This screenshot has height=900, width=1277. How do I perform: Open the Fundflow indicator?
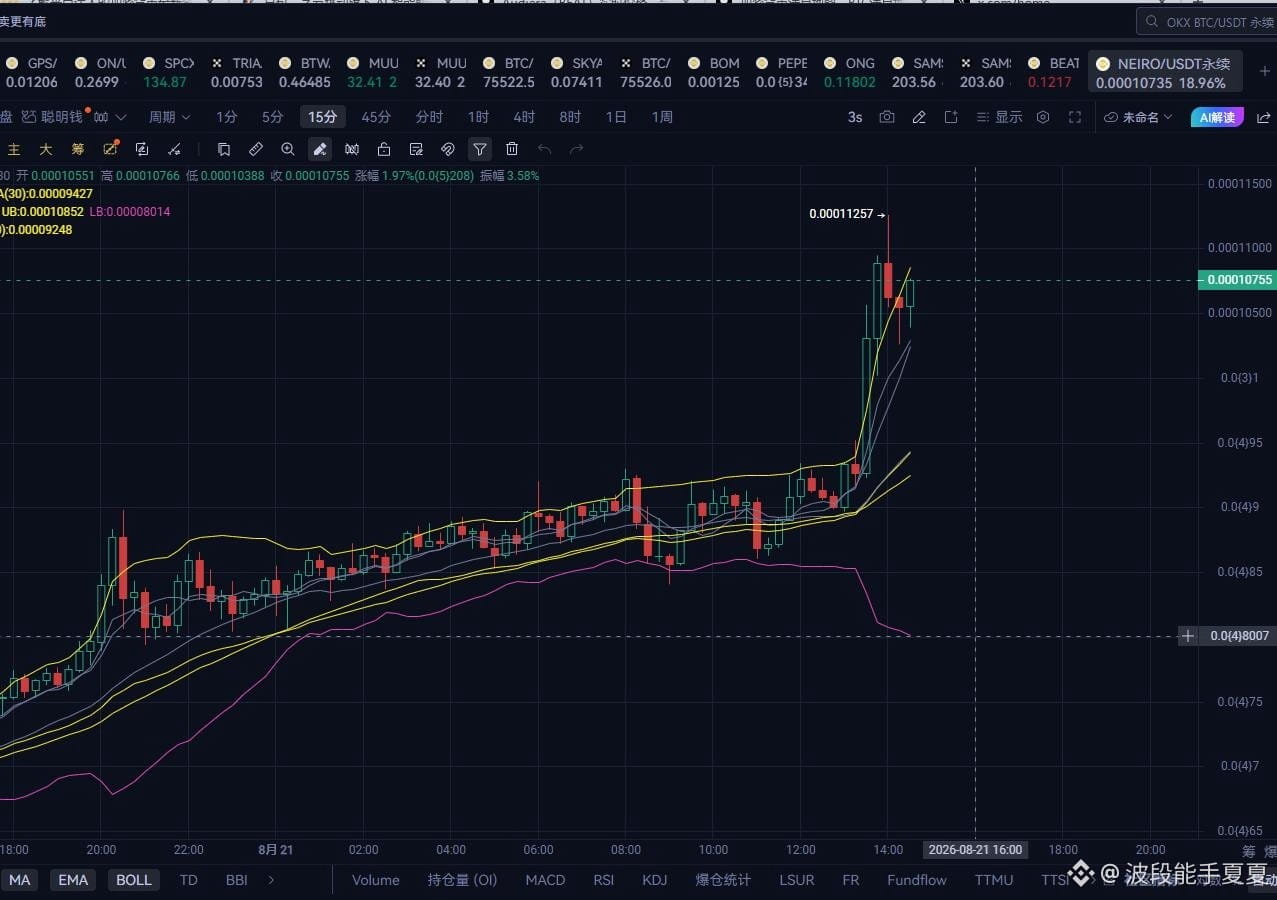coord(917,880)
